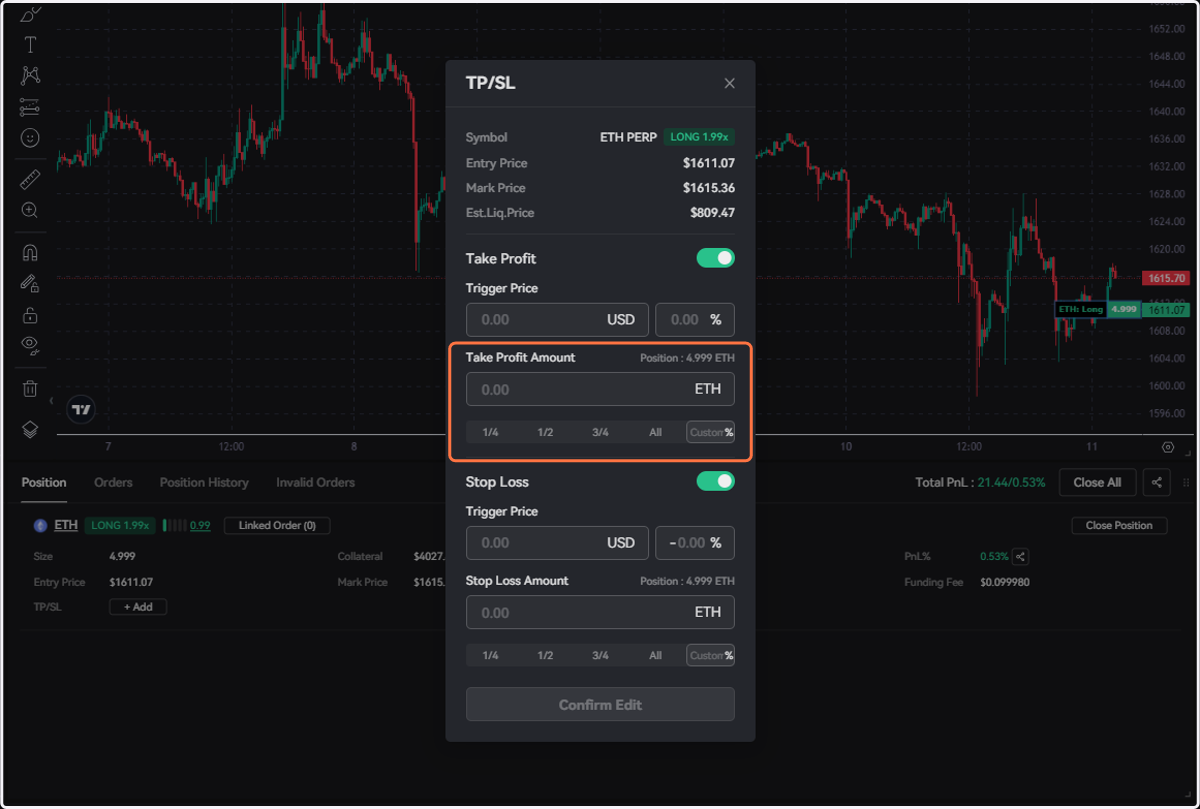The image size is (1200, 809).
Task: Turn off the Stop Loss switch
Action: click(716, 481)
